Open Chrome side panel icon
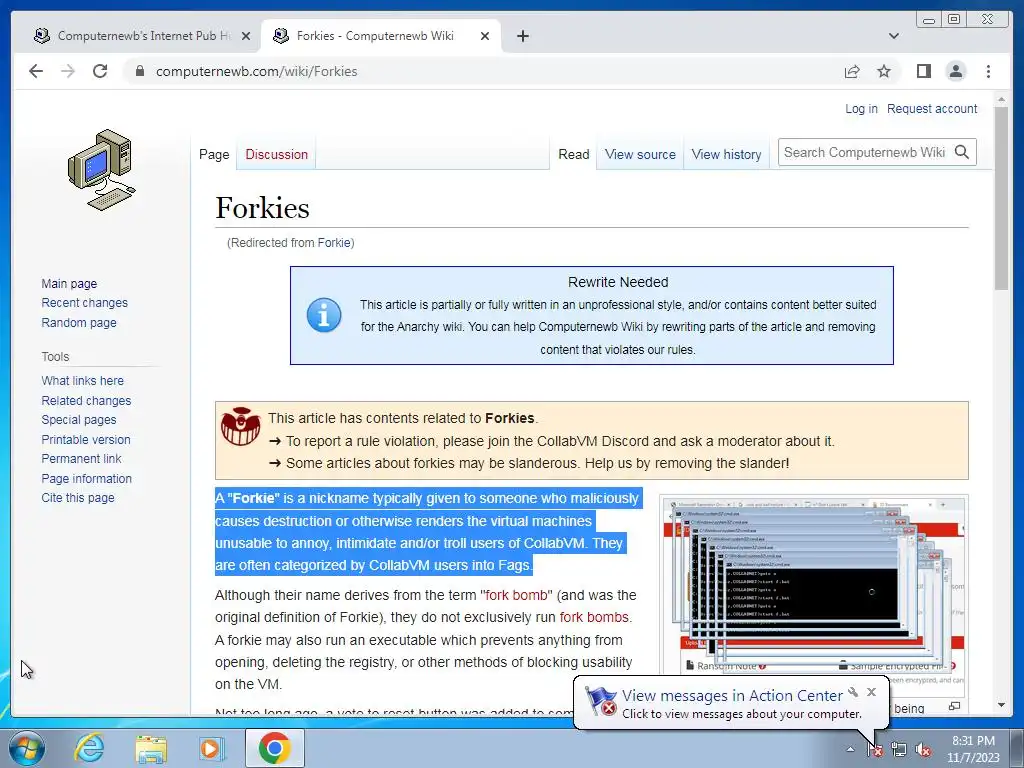Image resolution: width=1024 pixels, height=768 pixels. pyautogui.click(x=923, y=71)
